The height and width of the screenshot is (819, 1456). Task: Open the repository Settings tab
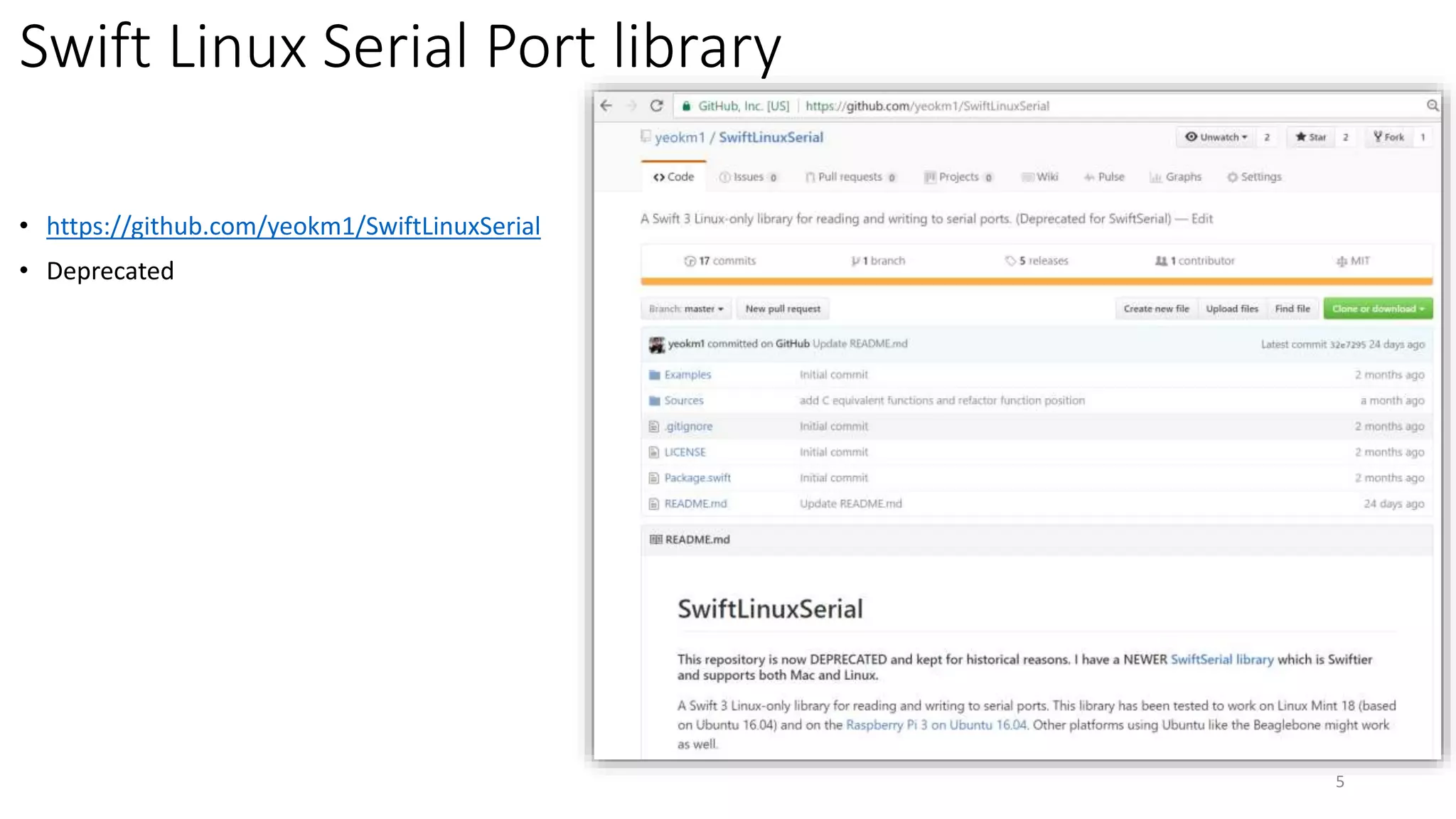click(x=1254, y=177)
